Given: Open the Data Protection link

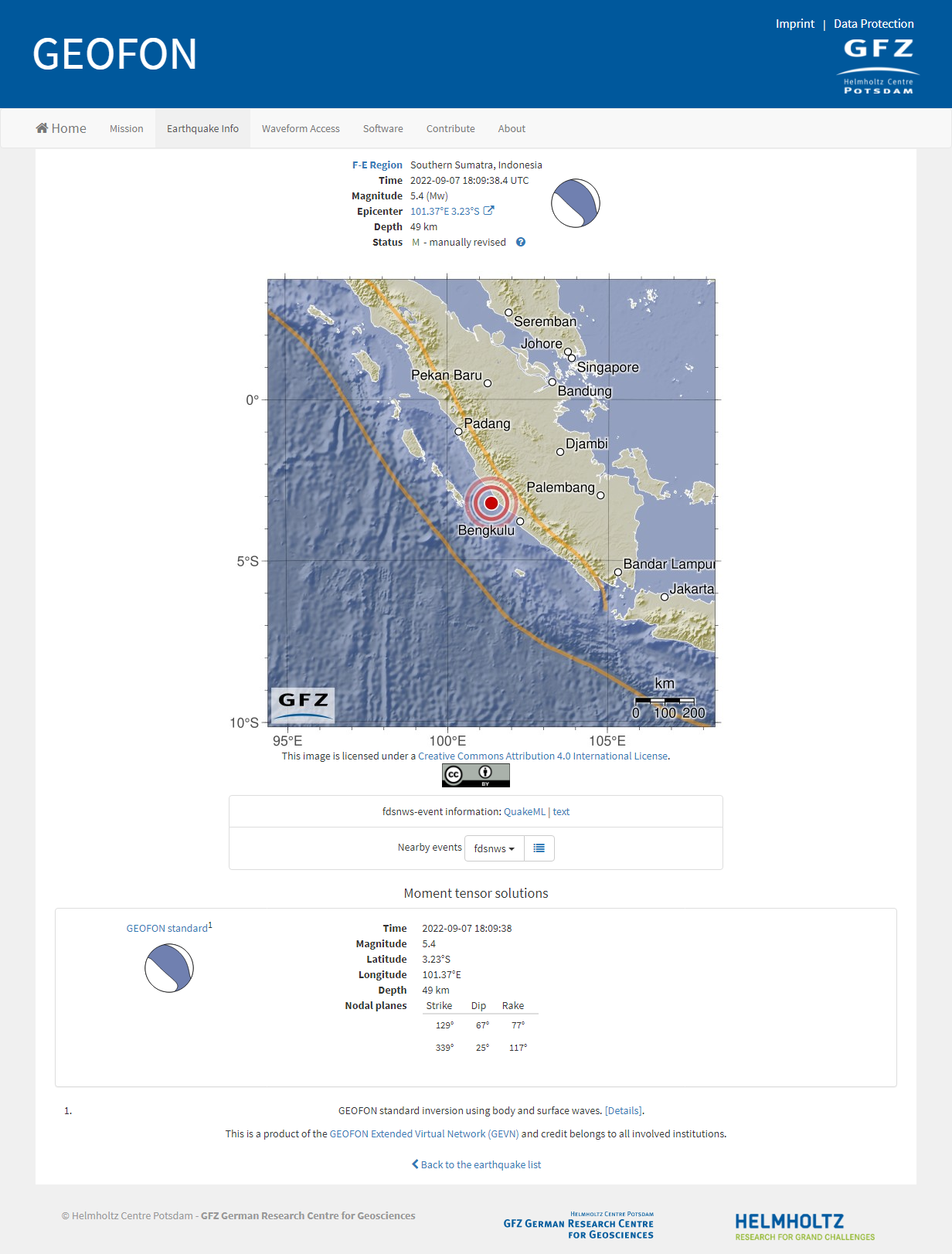Looking at the screenshot, I should (874, 24).
